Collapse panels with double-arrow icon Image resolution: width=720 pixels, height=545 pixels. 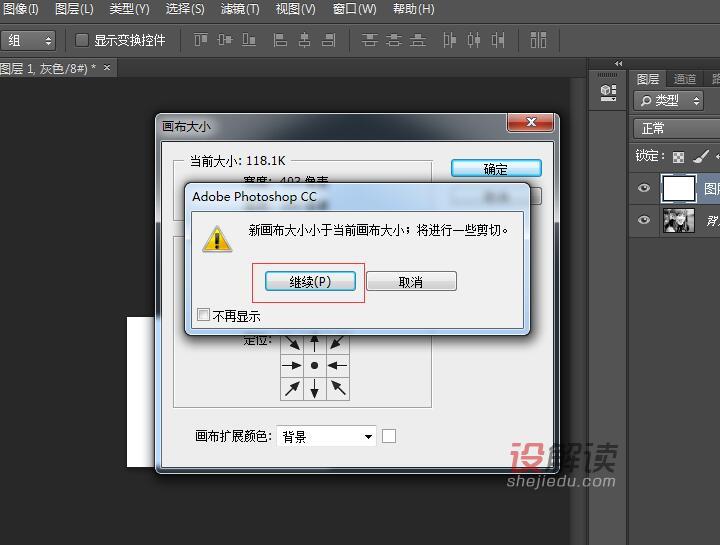[619, 63]
